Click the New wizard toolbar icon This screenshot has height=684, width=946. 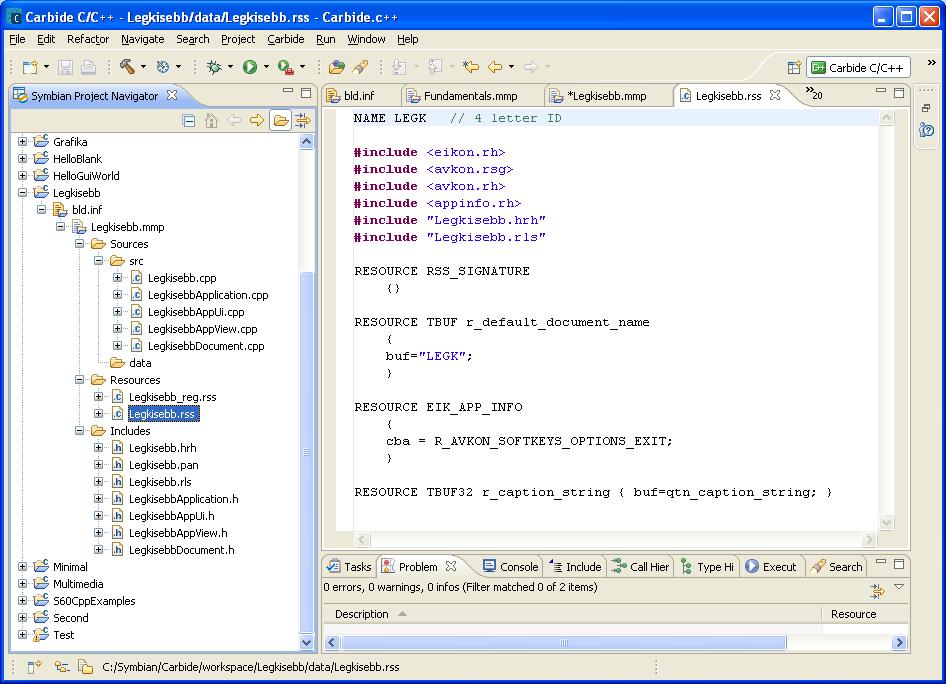pyautogui.click(x=30, y=67)
